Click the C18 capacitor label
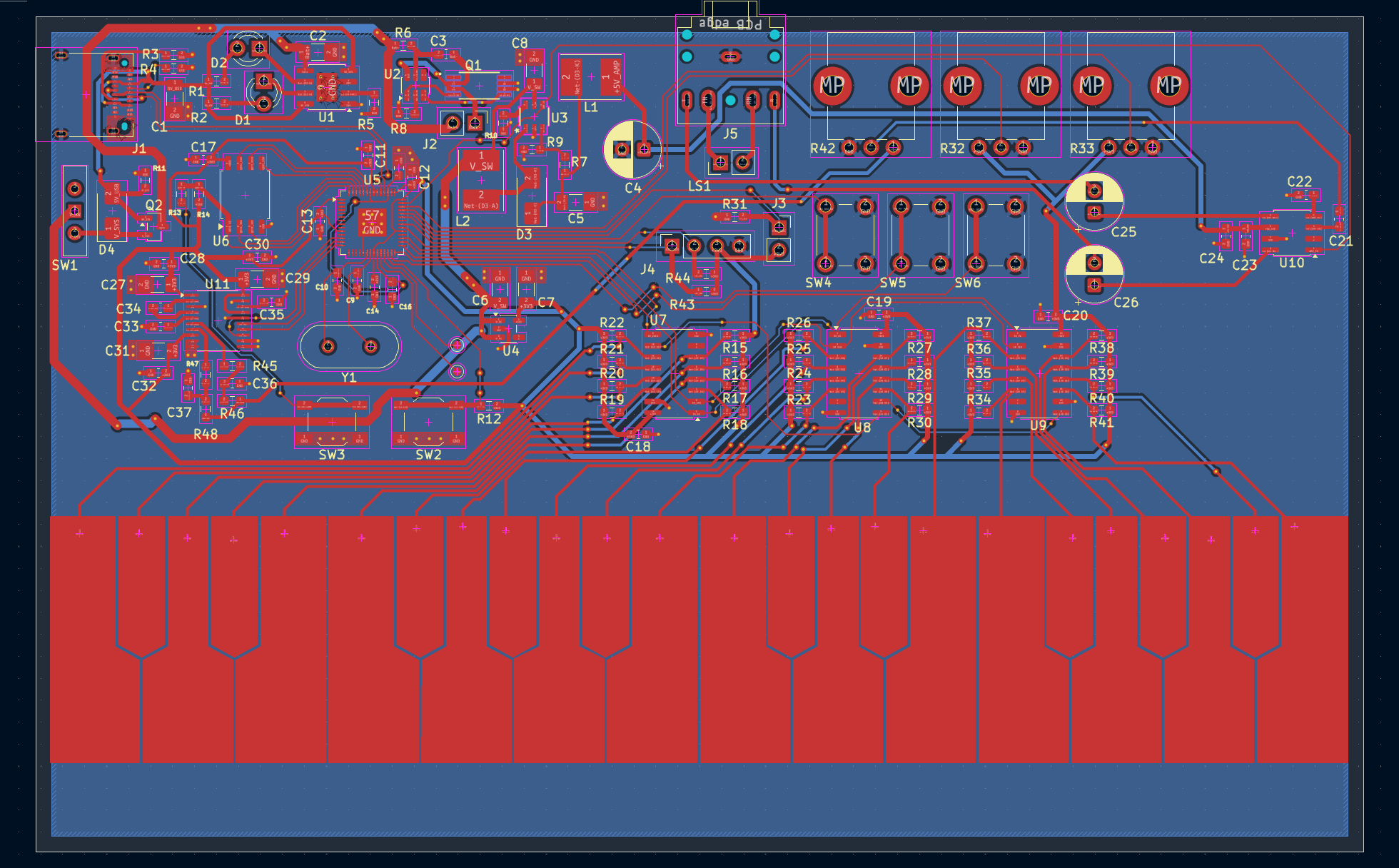 [638, 447]
